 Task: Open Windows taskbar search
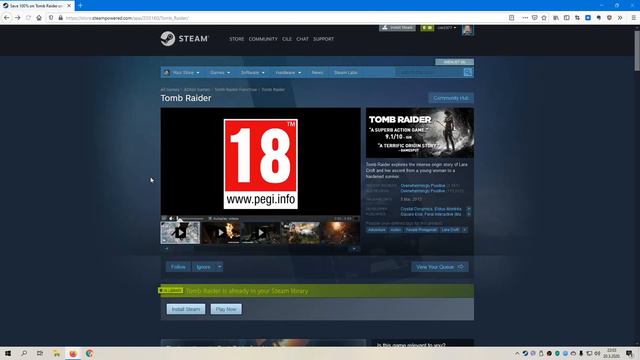(x=24, y=353)
